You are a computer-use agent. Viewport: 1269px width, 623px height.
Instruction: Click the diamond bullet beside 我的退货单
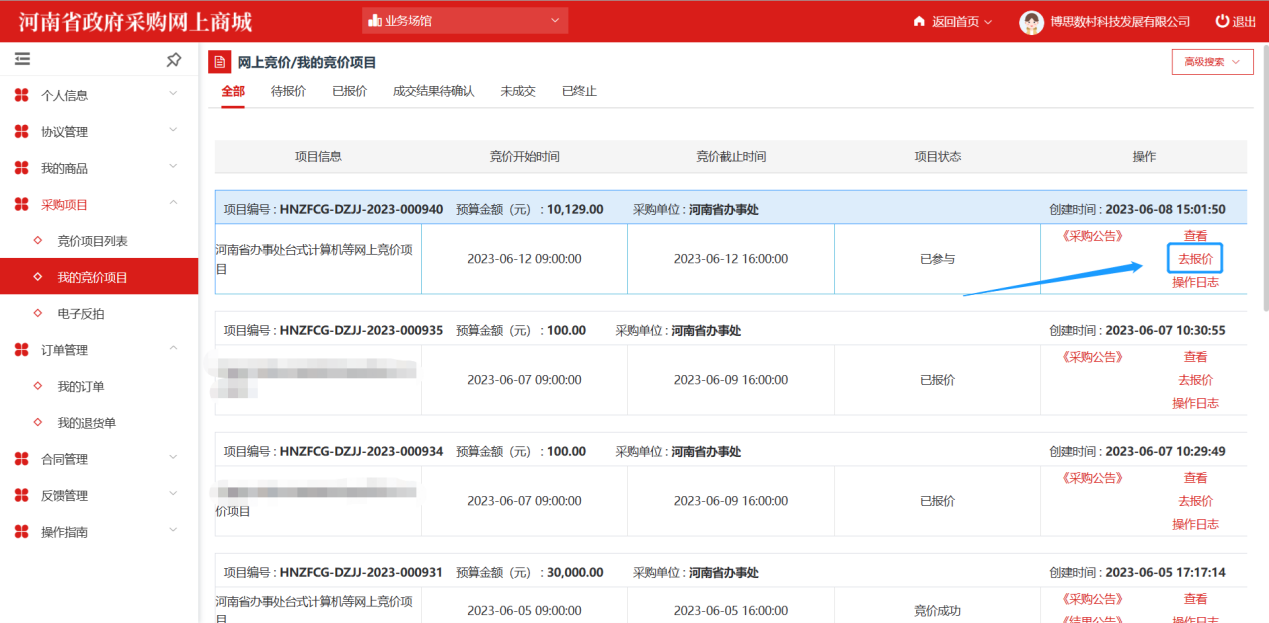(x=38, y=423)
